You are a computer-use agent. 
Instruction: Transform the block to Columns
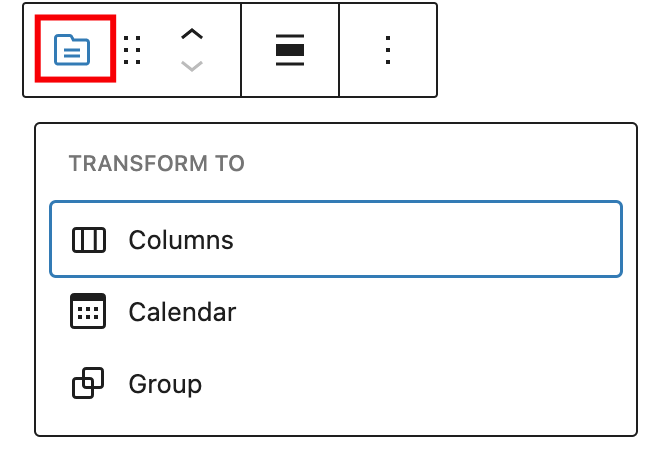pyautogui.click(x=336, y=240)
